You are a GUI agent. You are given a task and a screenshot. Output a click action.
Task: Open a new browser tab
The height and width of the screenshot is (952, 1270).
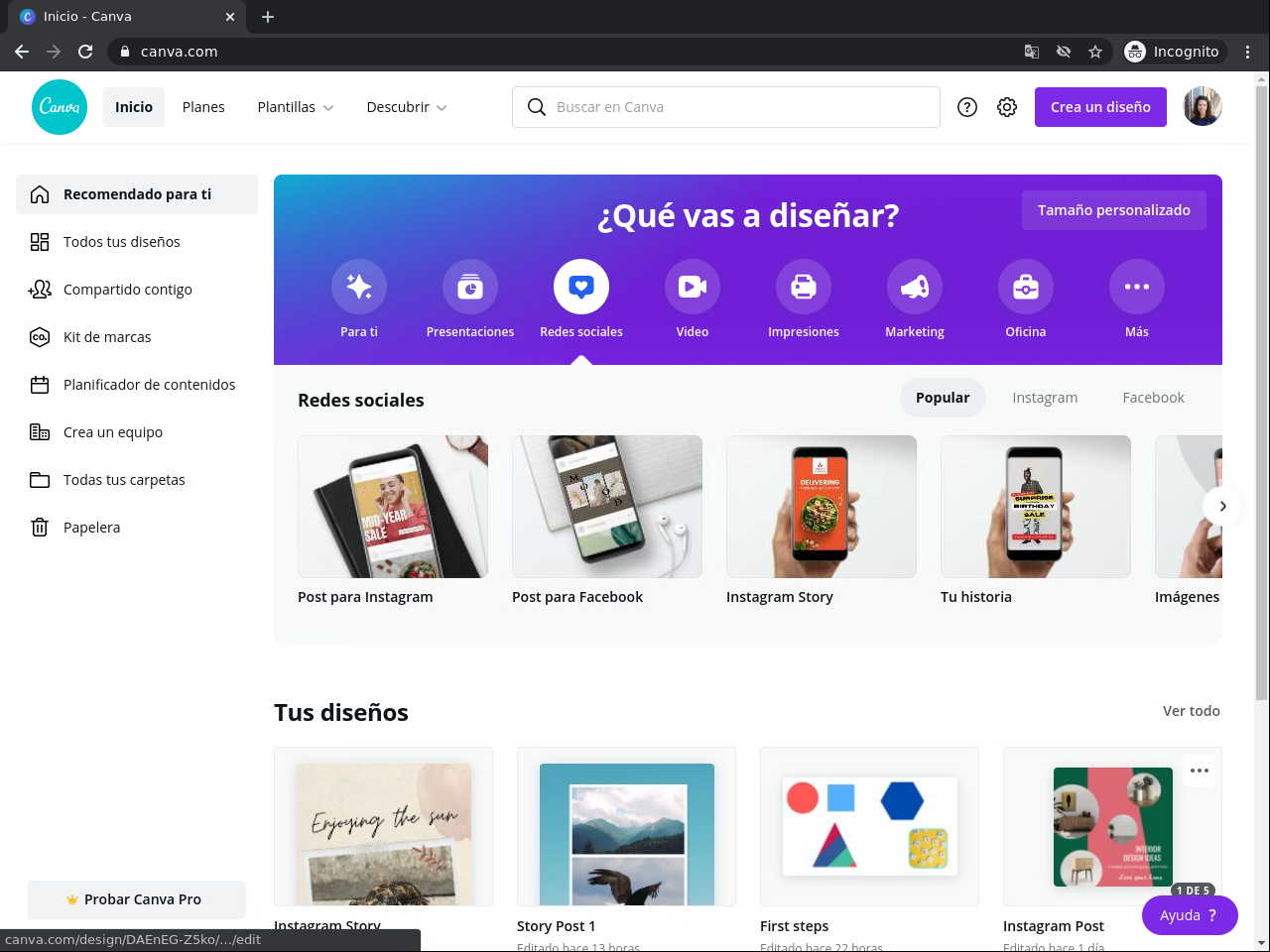[x=268, y=17]
